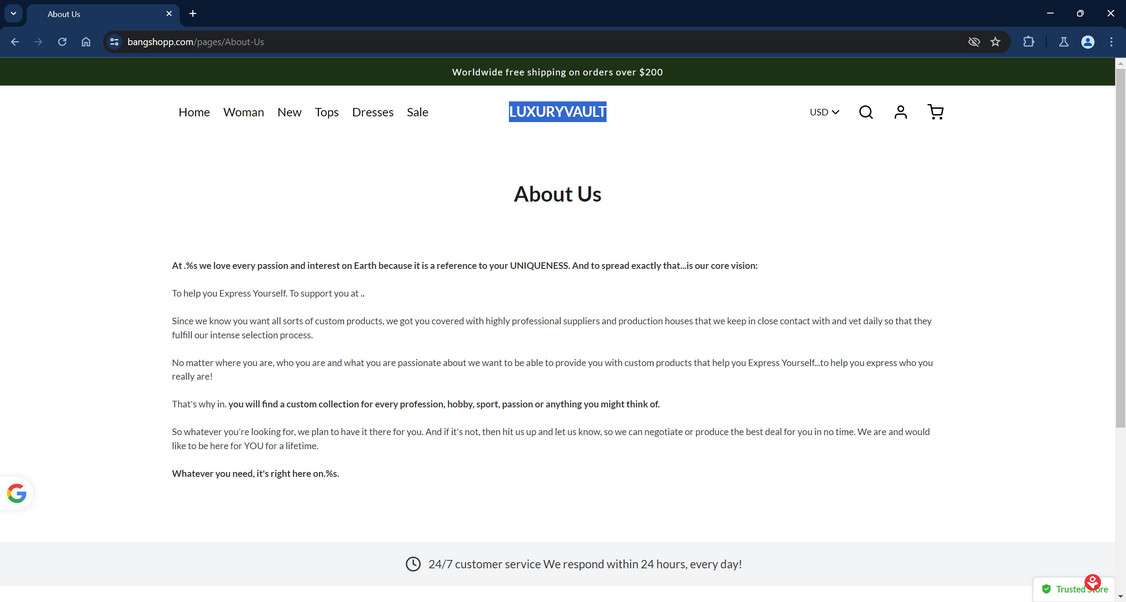Open the Dresses category
The height and width of the screenshot is (602, 1126).
(373, 112)
